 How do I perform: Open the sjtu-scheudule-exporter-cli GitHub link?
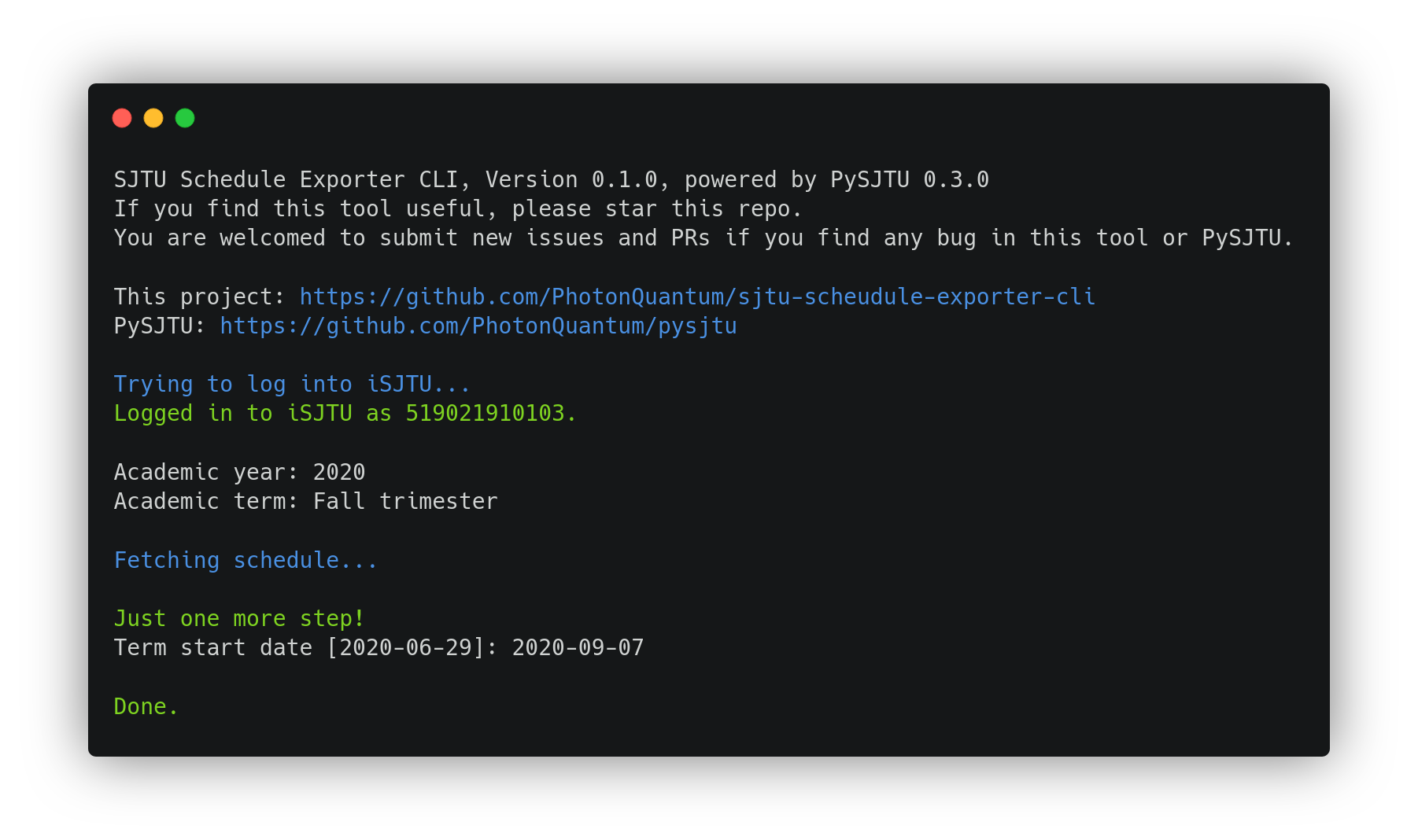coord(696,297)
